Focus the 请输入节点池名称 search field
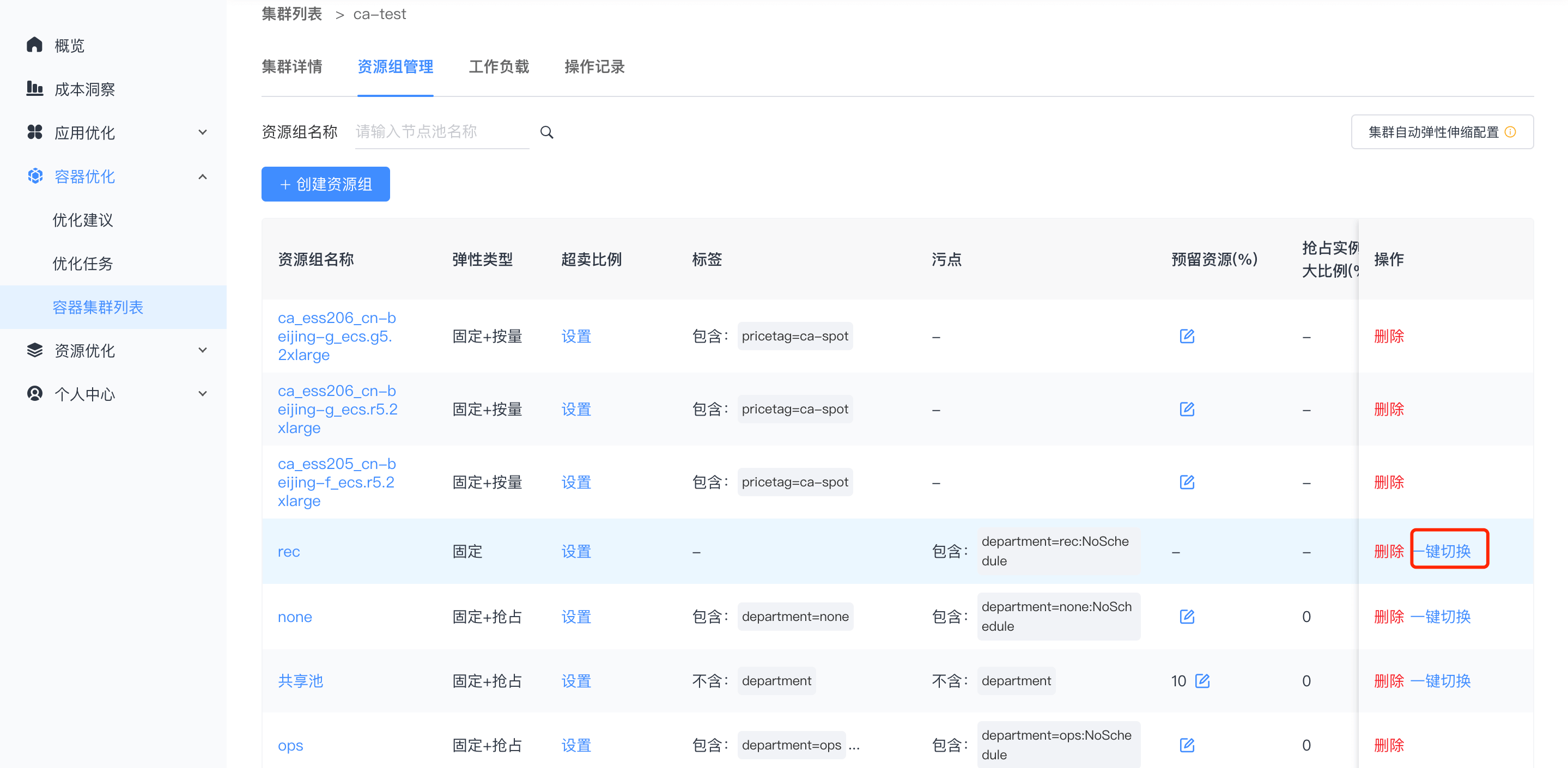Image resolution: width=1568 pixels, height=768 pixels. (442, 132)
